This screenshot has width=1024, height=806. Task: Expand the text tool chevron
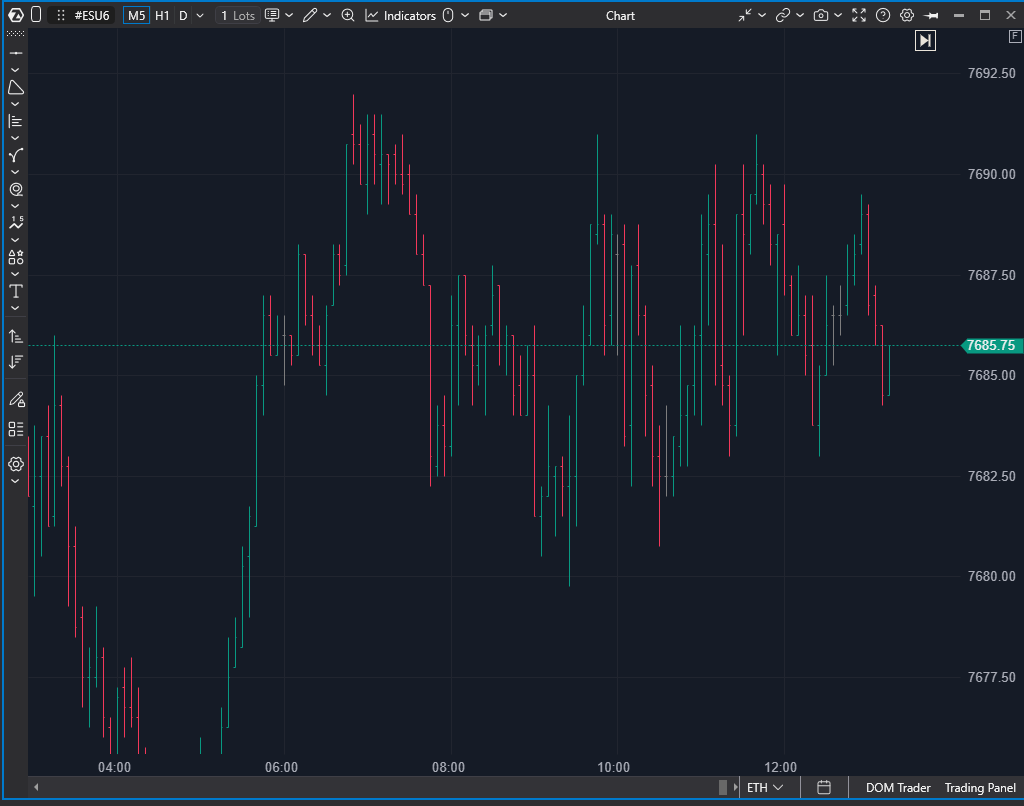point(16,308)
